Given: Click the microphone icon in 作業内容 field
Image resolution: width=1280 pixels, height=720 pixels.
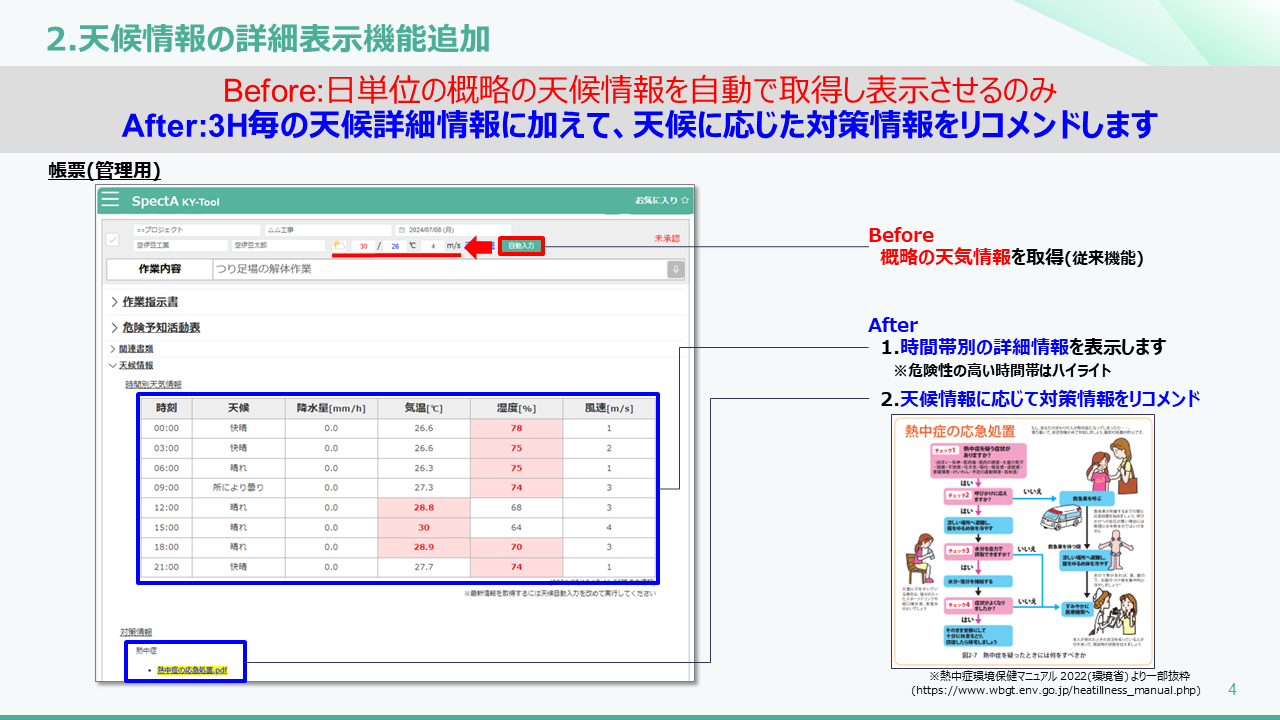Looking at the screenshot, I should point(676,269).
